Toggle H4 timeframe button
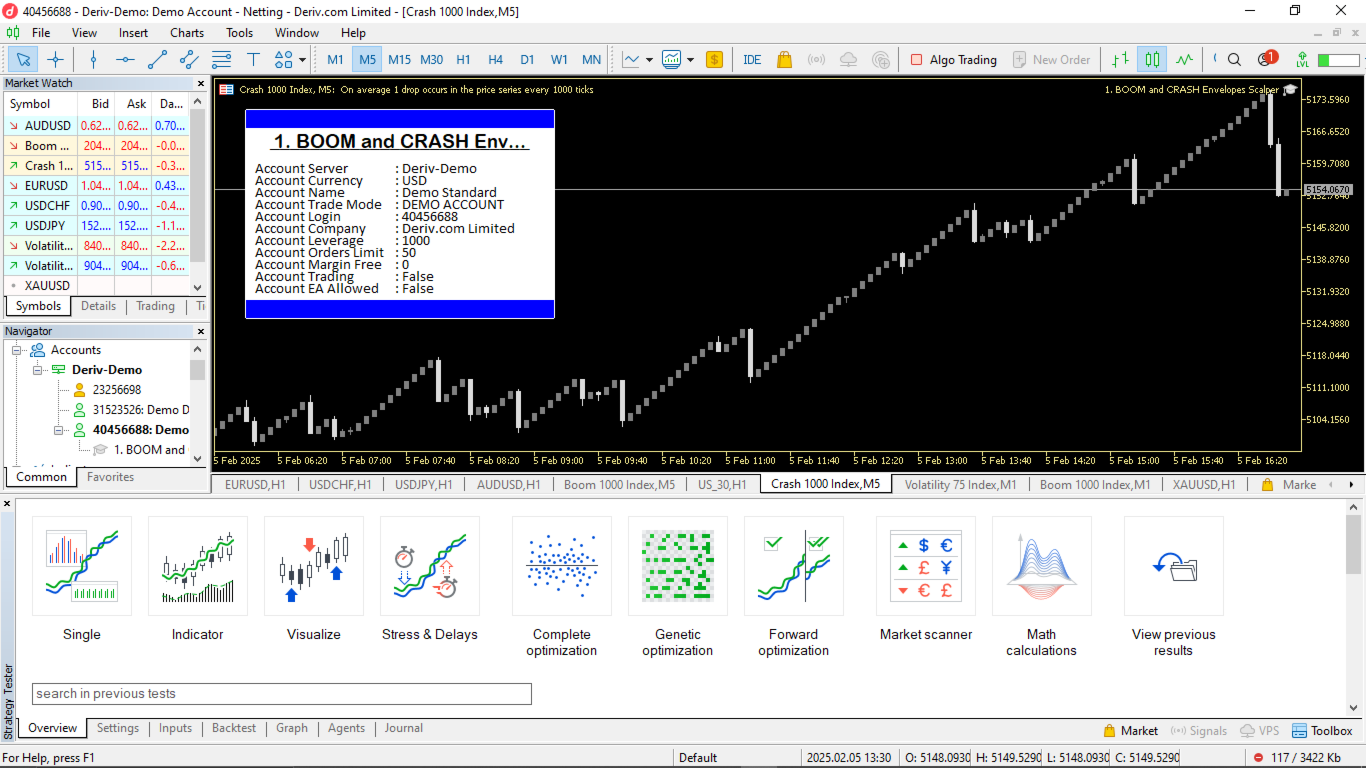 495,59
